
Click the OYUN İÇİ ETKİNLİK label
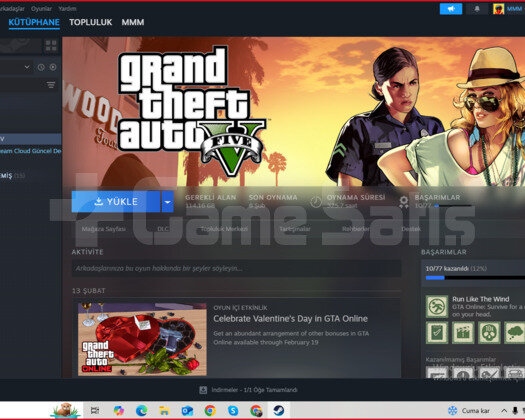[x=240, y=307]
